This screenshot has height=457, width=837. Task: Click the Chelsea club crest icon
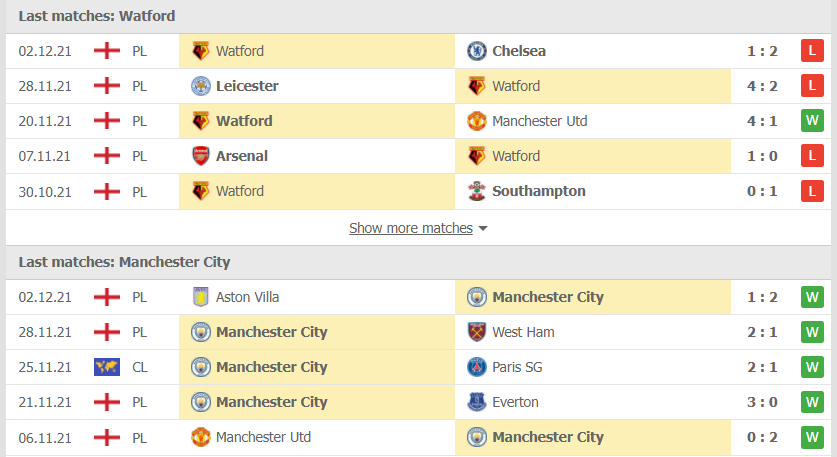[476, 51]
